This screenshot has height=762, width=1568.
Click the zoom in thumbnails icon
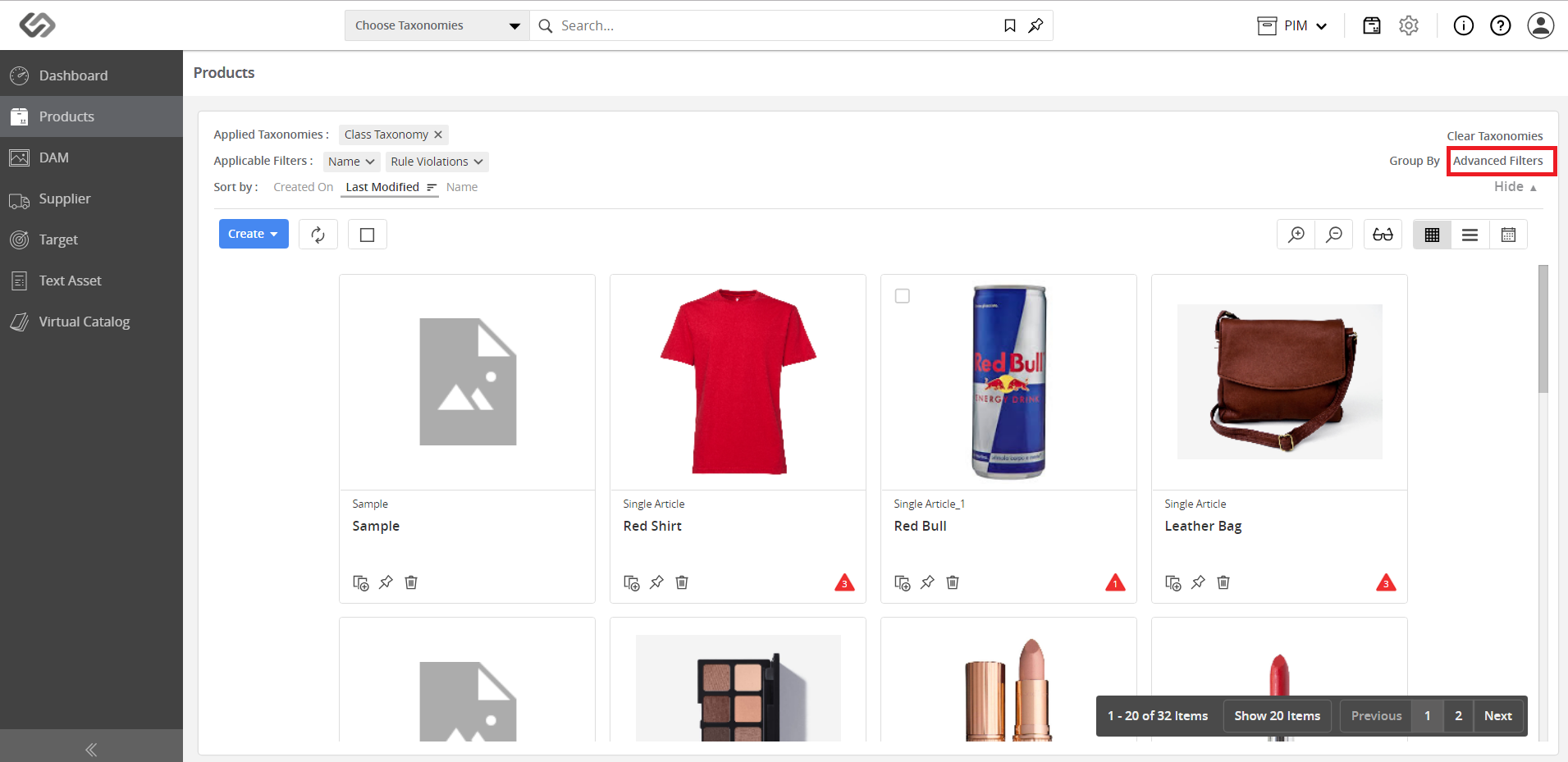pyautogui.click(x=1296, y=235)
